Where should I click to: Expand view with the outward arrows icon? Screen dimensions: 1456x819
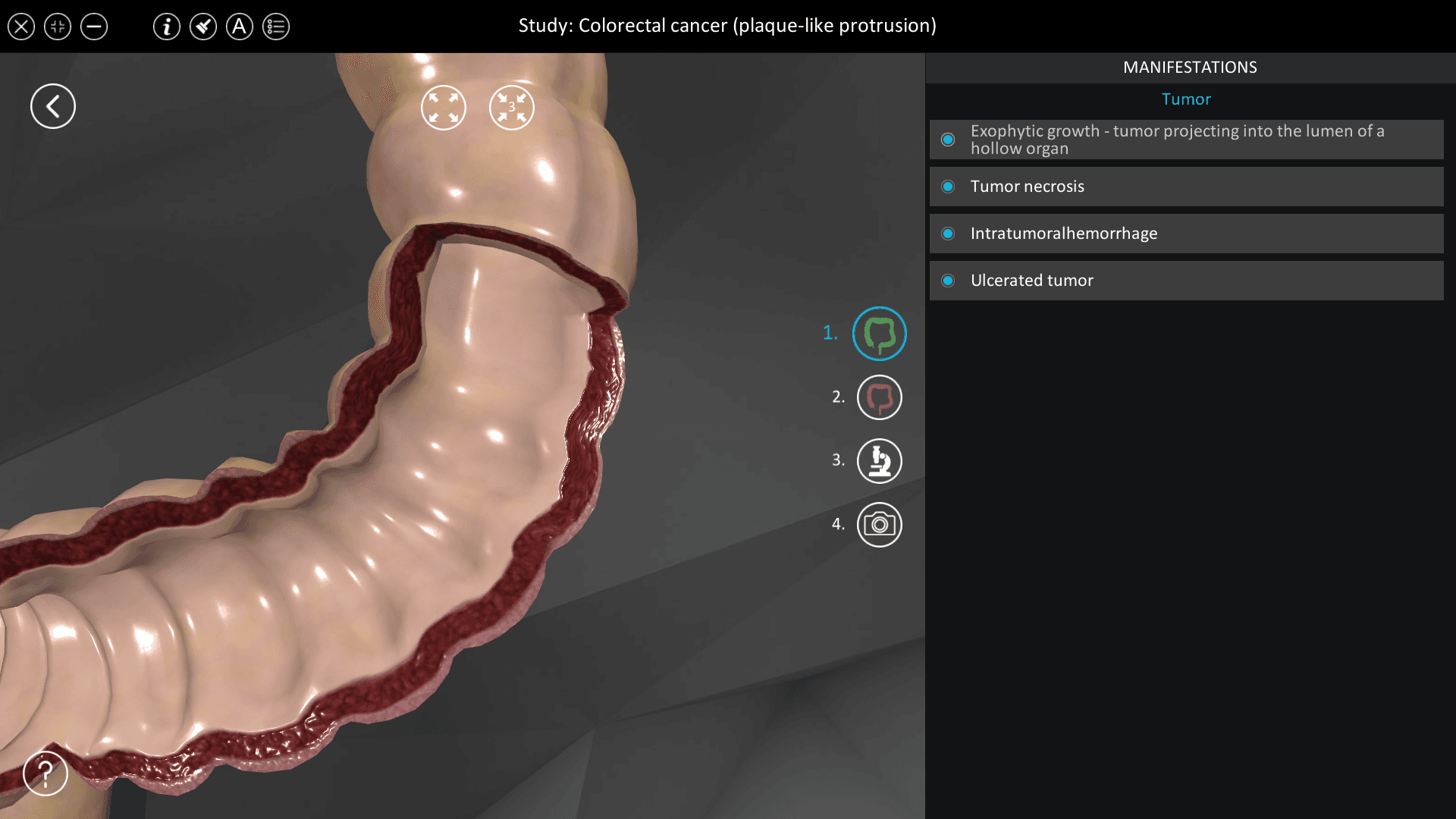444,108
